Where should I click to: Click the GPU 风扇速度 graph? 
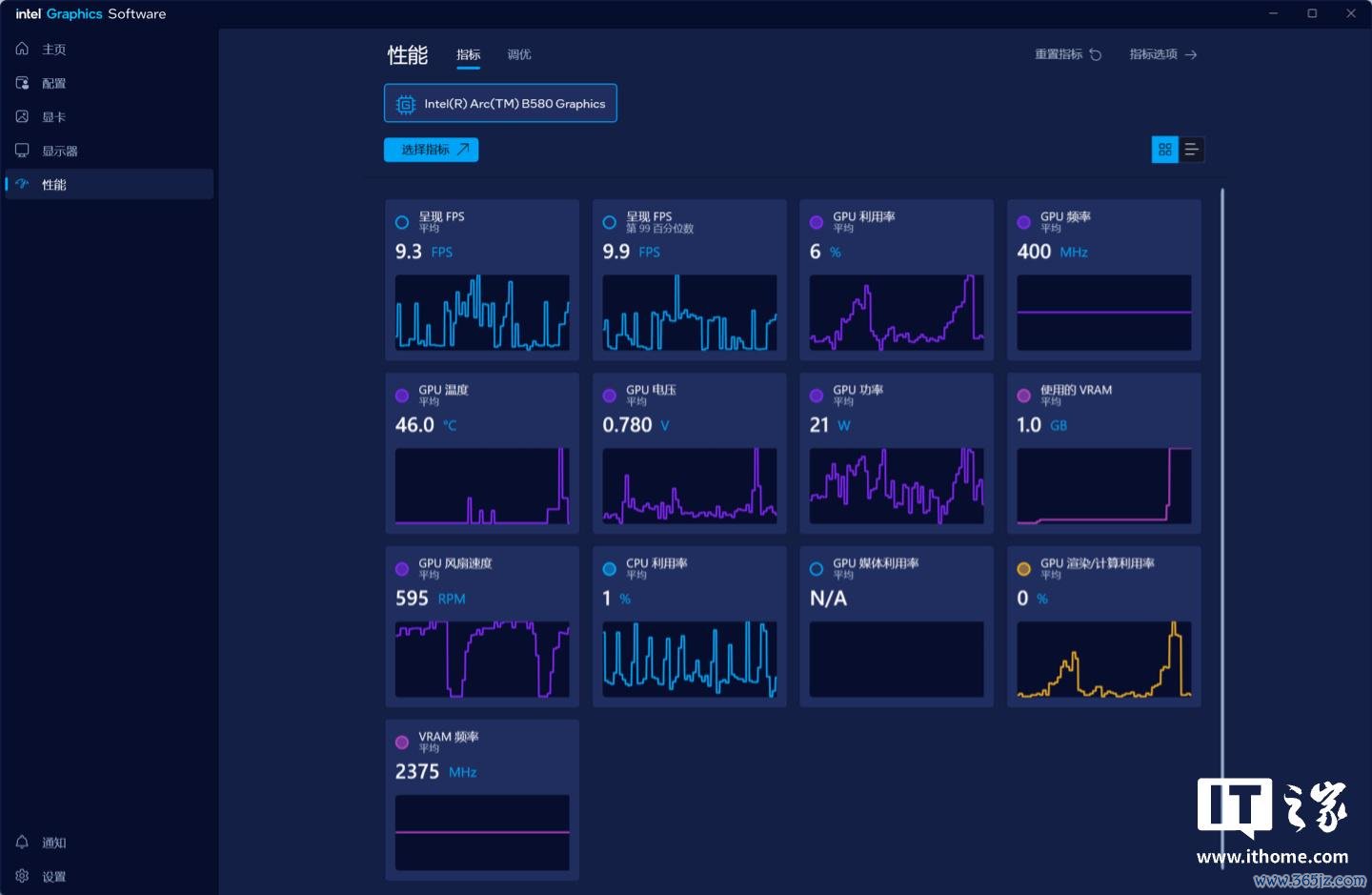[x=482, y=660]
